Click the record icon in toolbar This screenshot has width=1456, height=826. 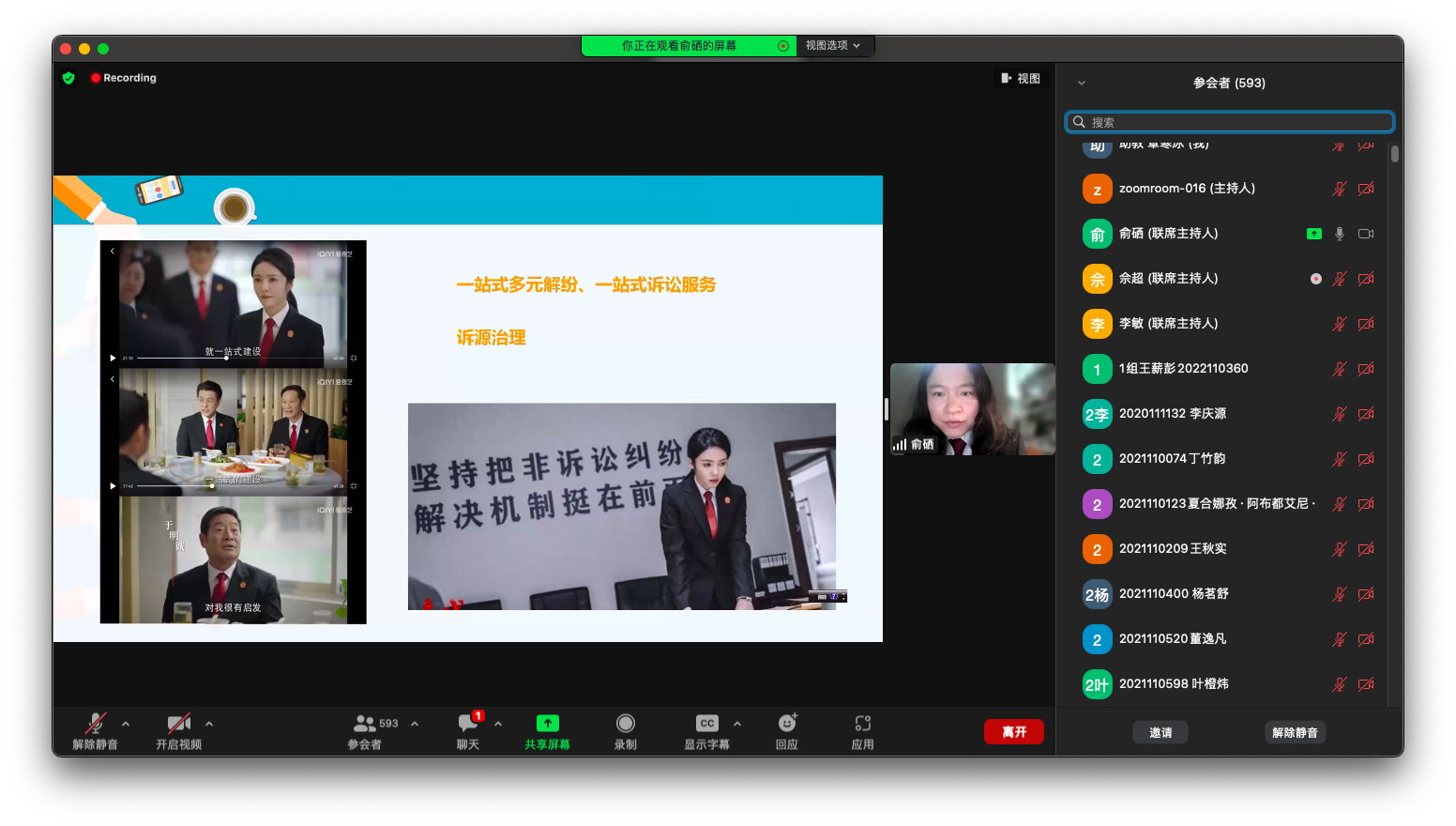pyautogui.click(x=626, y=724)
